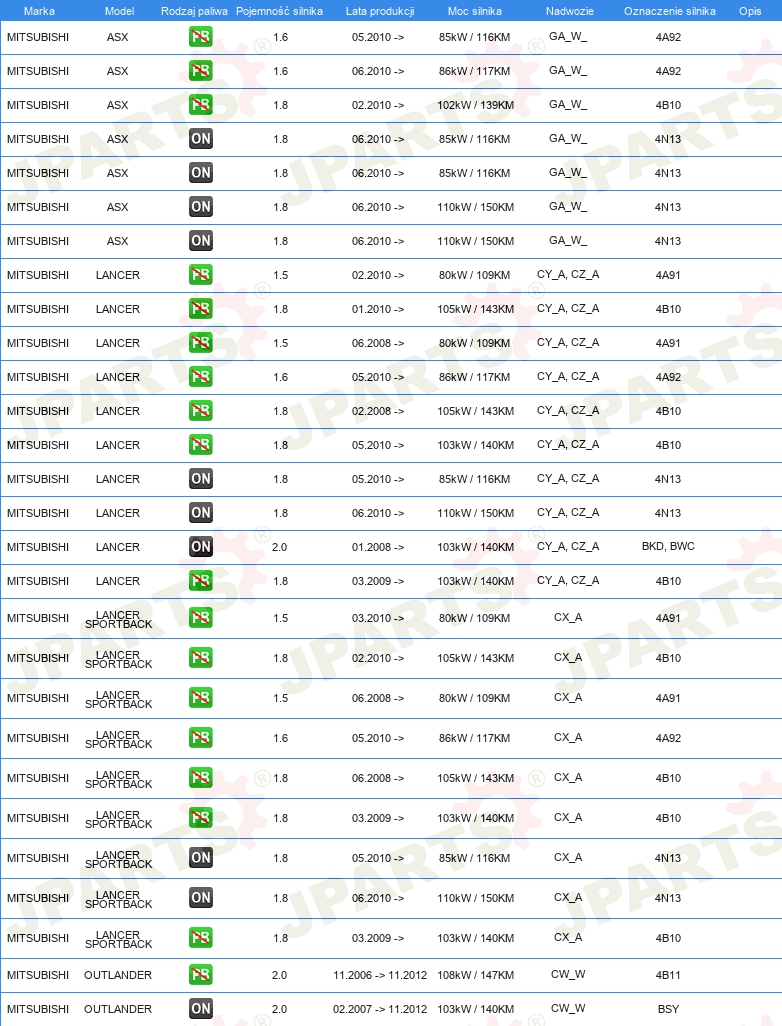Click diesel ON icon for Lancer Sportback 85kW row
Screen dimensions: 782x1026
(x=200, y=858)
